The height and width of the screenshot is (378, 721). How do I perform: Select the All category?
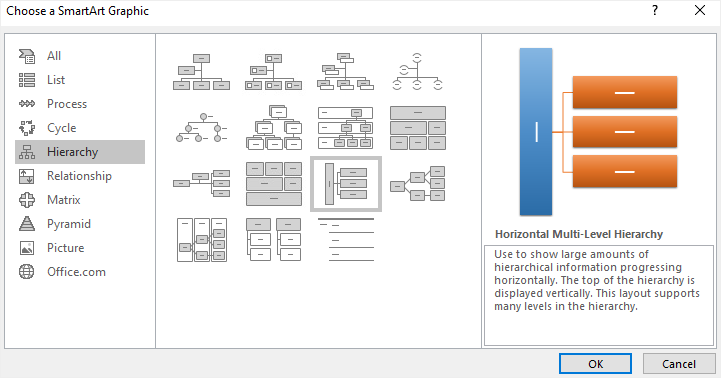pyautogui.click(x=80, y=56)
